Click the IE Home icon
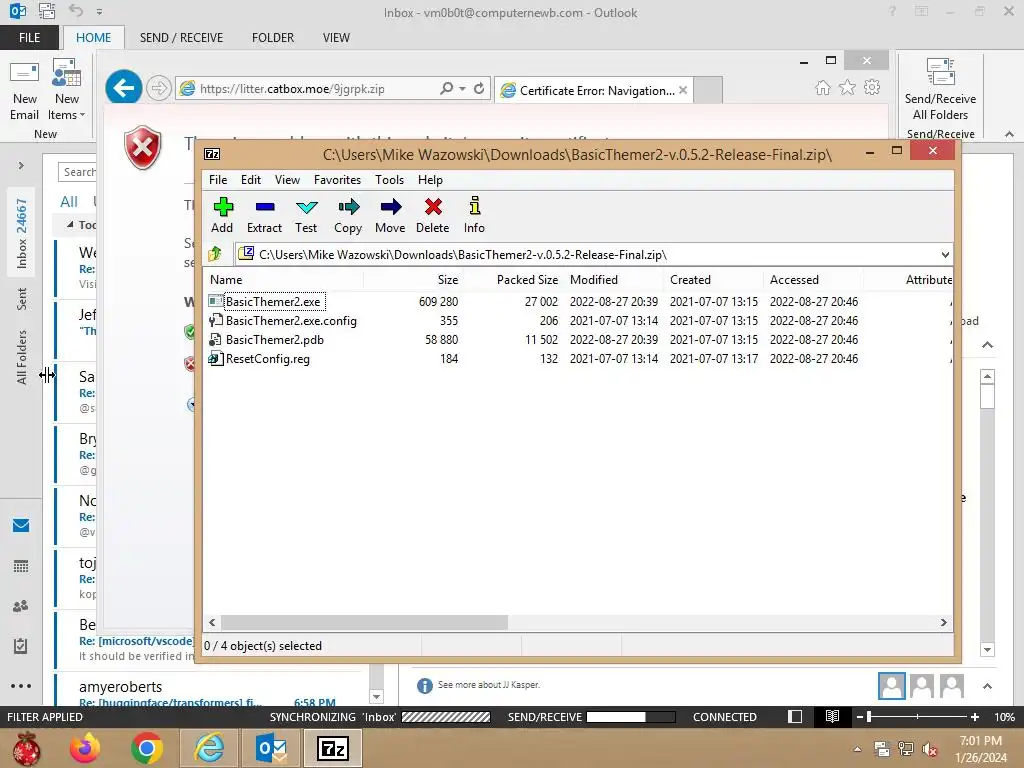Image resolution: width=1024 pixels, height=768 pixels. pyautogui.click(x=823, y=88)
